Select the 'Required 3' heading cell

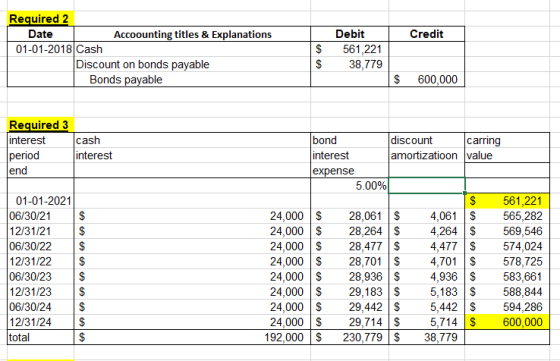coord(40,125)
